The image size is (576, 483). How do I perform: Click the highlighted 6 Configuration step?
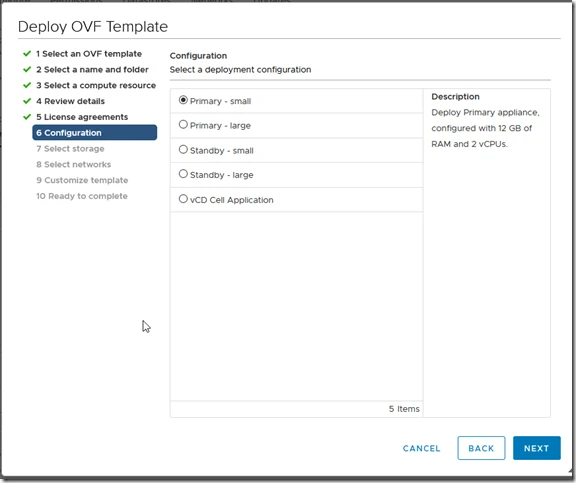point(95,133)
